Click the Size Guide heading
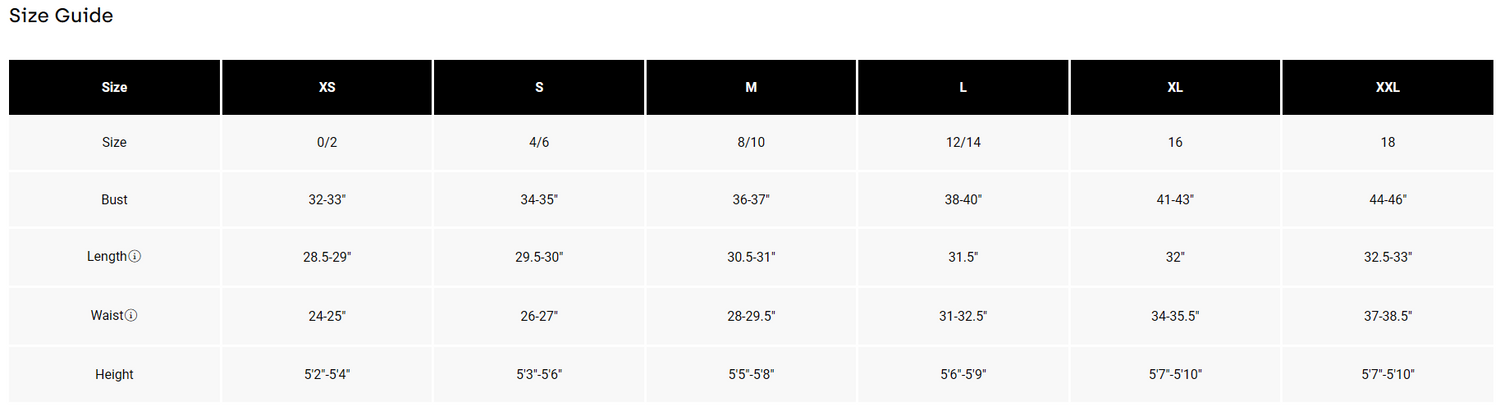 coord(61,16)
